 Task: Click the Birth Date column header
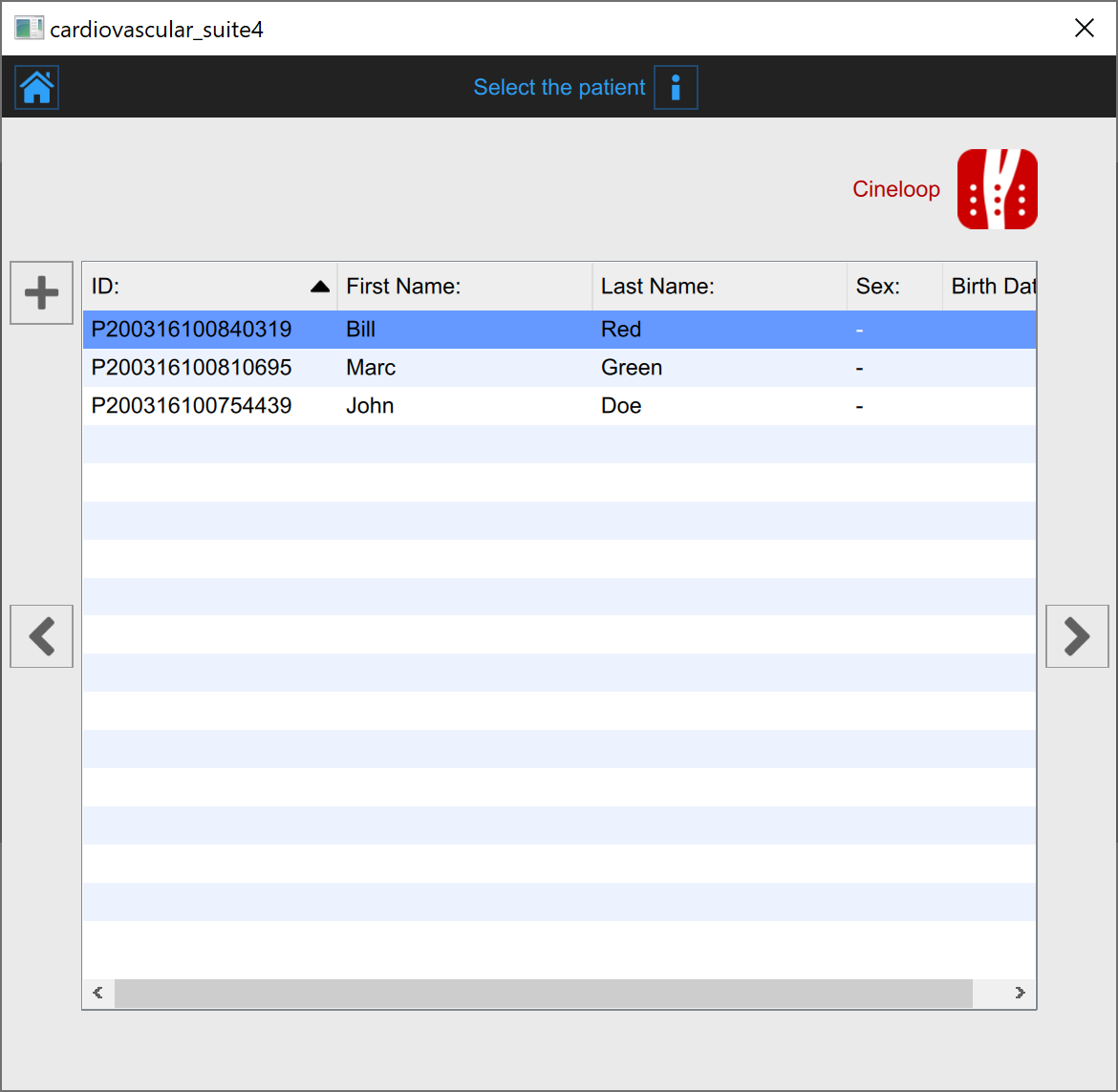pyautogui.click(x=990, y=287)
